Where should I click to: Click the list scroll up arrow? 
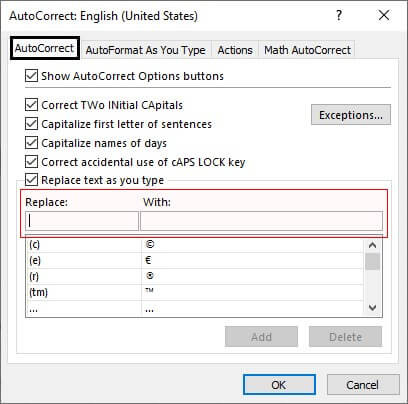coord(373,245)
